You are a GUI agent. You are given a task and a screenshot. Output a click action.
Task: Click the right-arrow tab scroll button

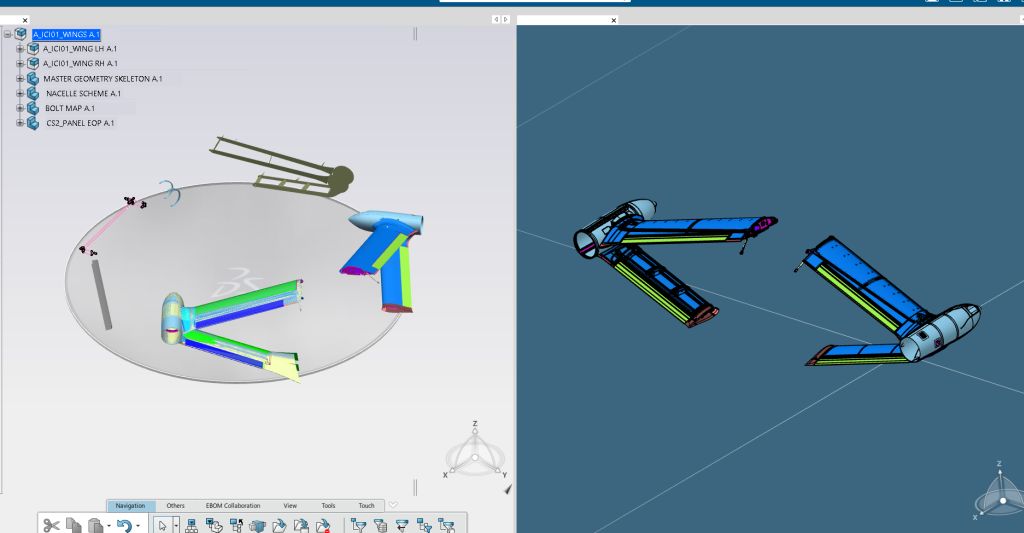[x=506, y=20]
